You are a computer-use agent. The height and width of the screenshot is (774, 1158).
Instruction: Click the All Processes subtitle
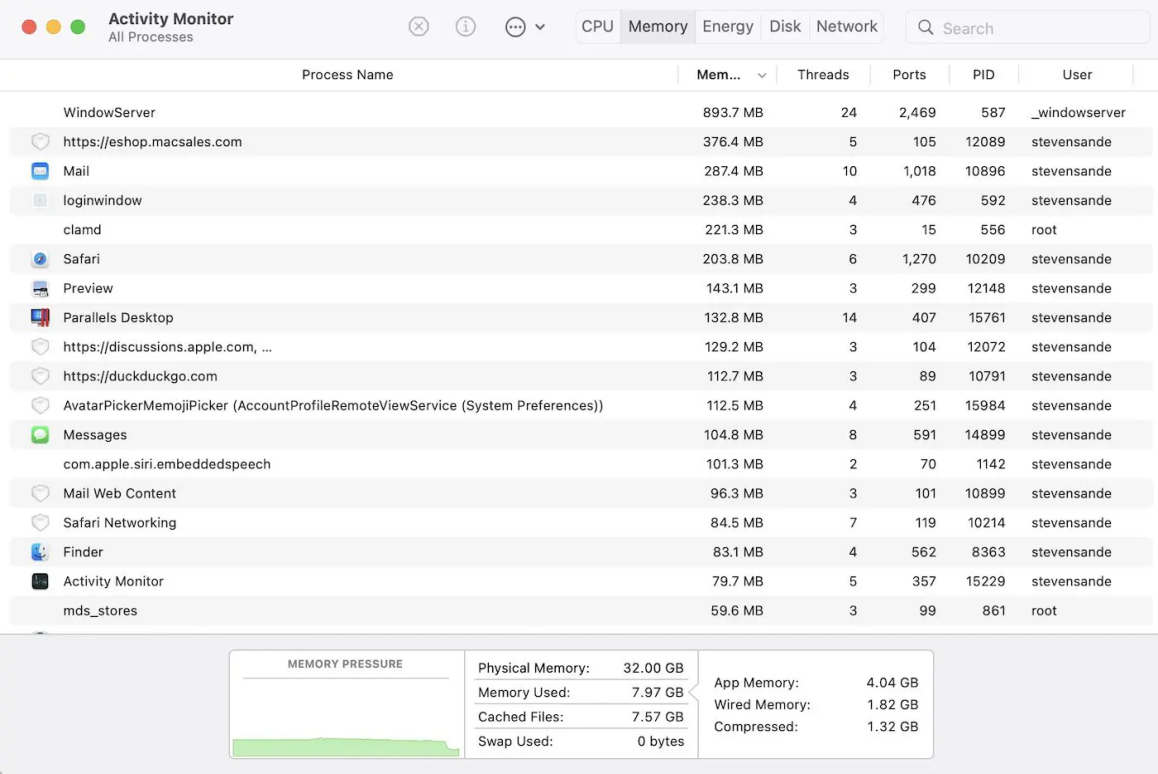(151, 37)
